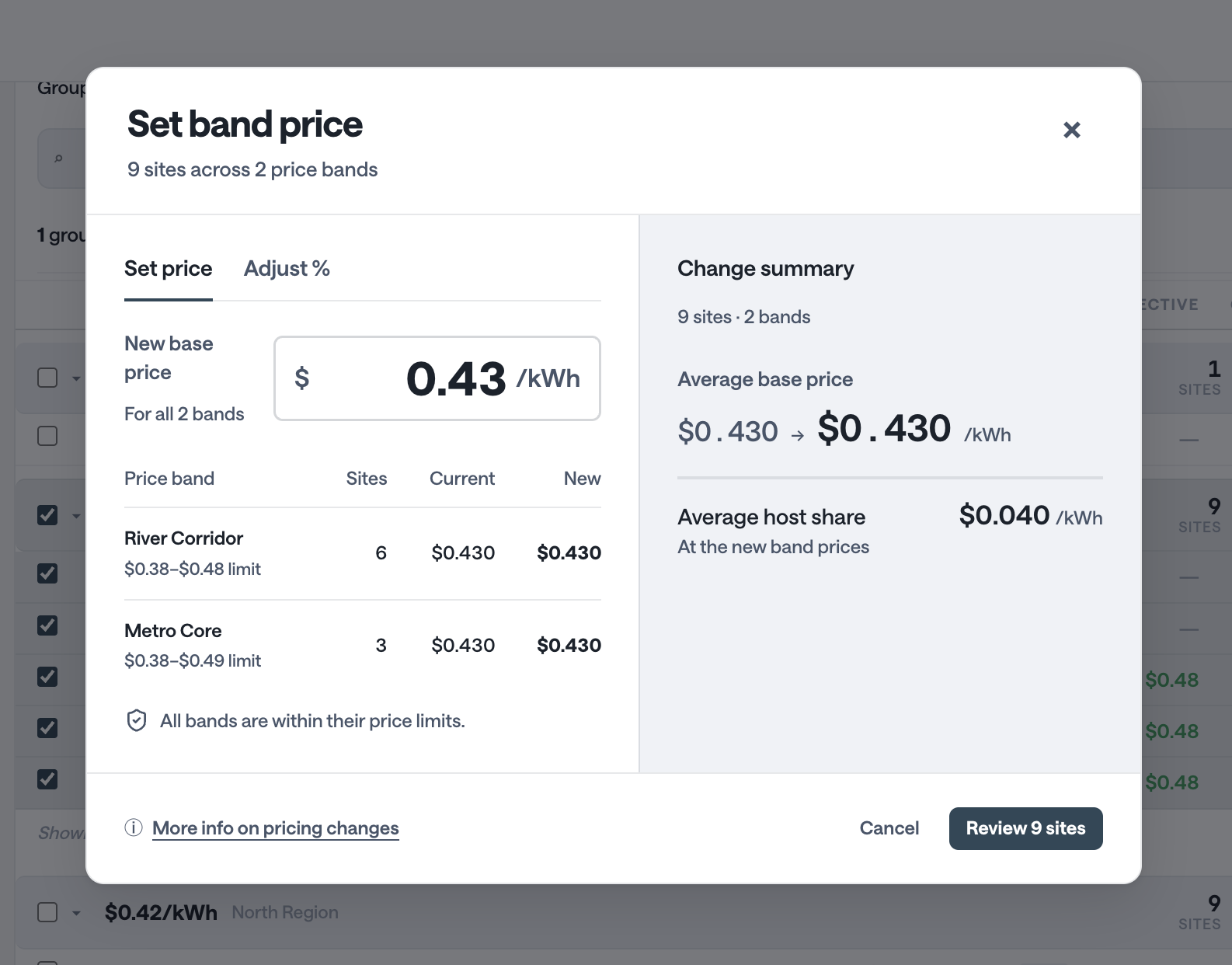Focus the new base price input showing 0.43
Screen dimensions: 1232x965
tap(437, 378)
